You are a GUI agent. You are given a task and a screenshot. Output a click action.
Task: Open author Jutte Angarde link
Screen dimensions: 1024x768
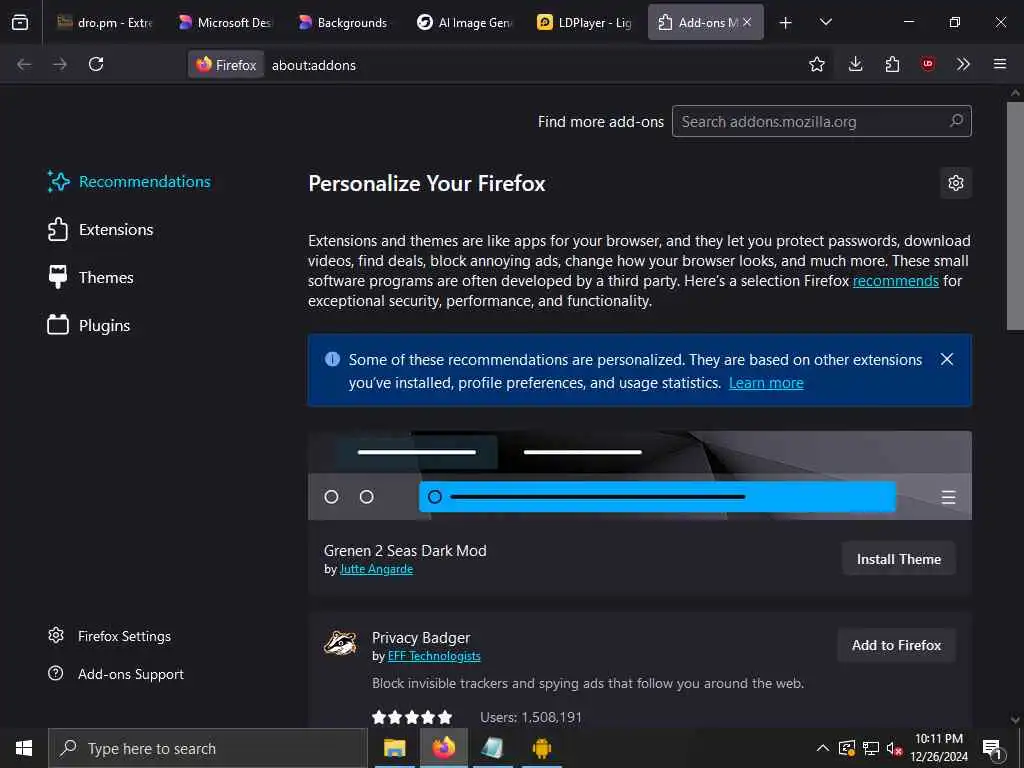376,569
